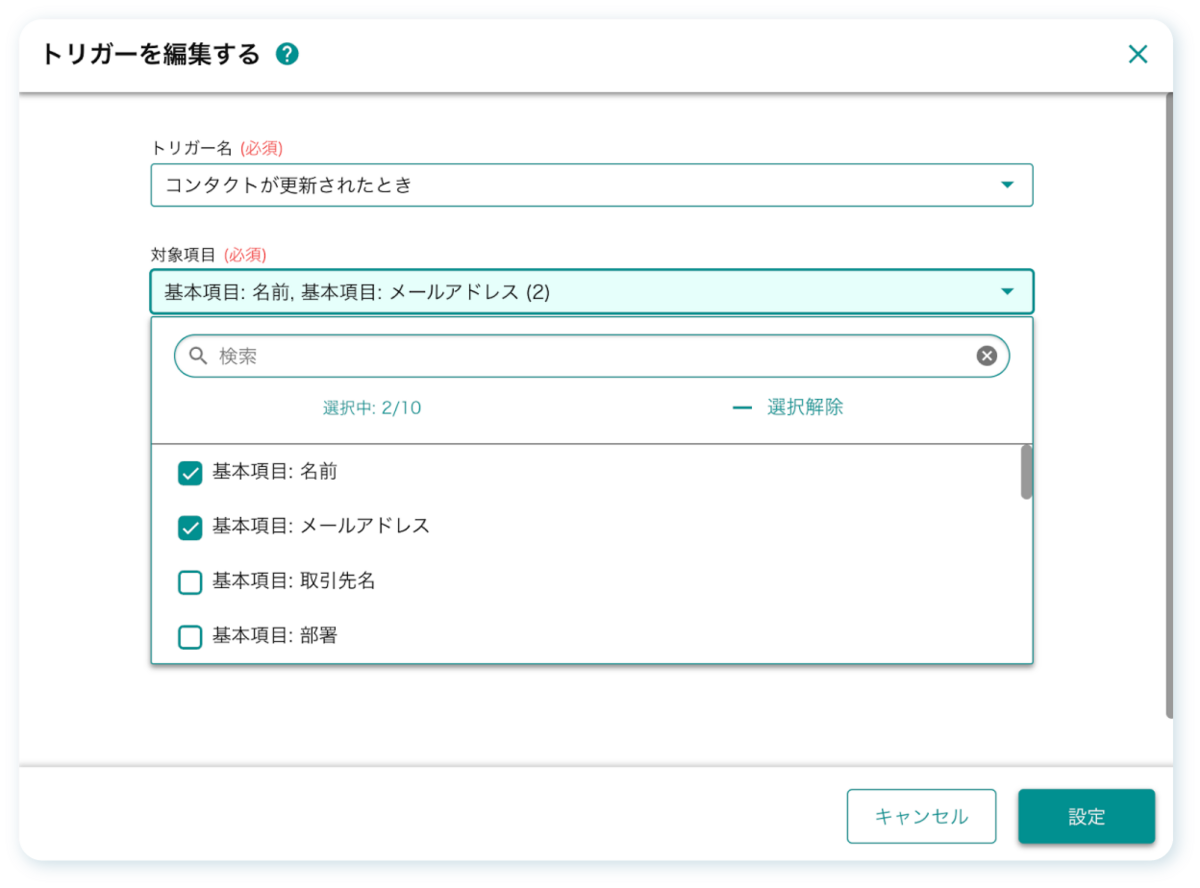Image resolution: width=1200 pixels, height=888 pixels.
Task: Uncheck the 基本項目: メールアドレス checkbox
Action: click(x=190, y=527)
